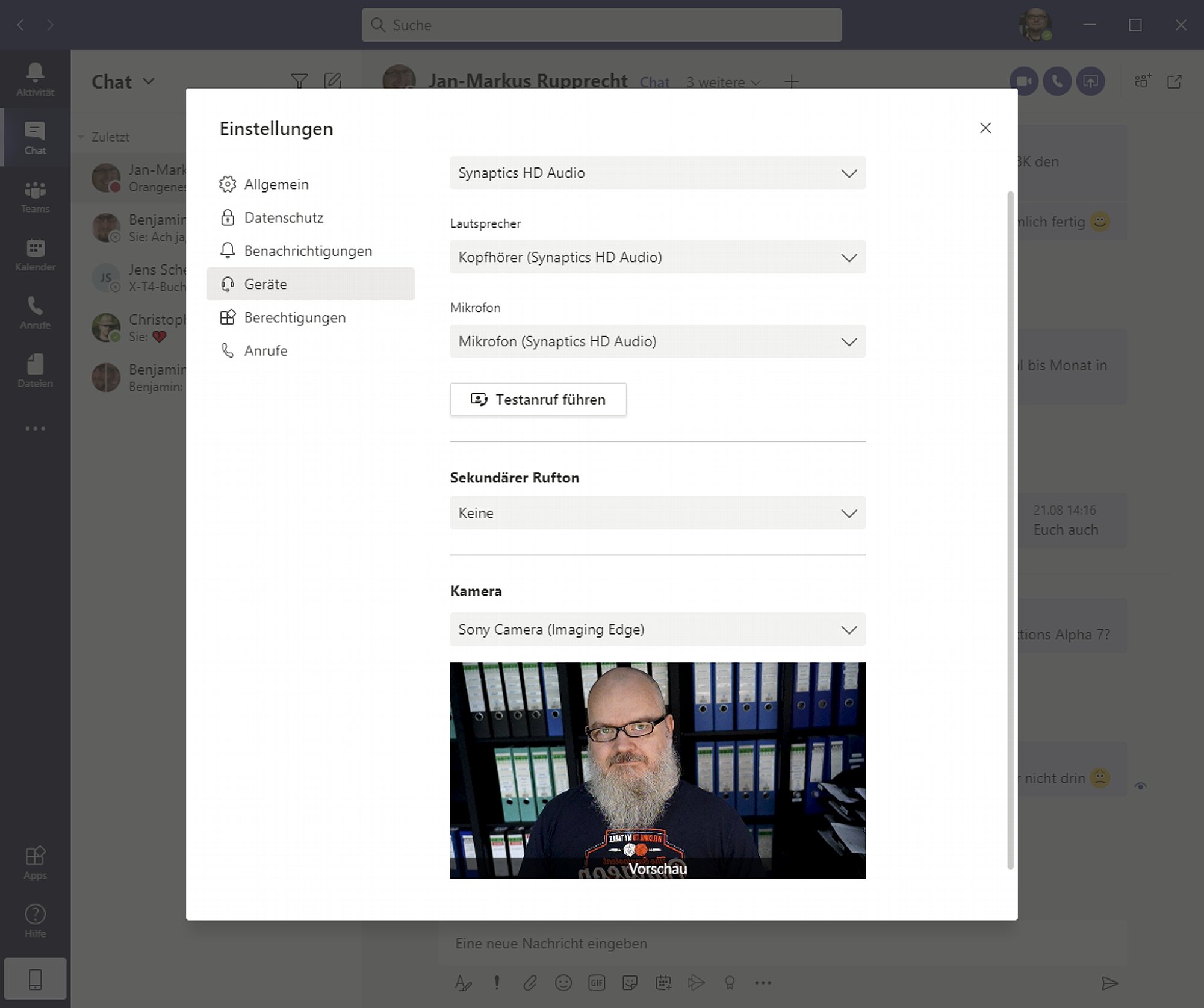Focus the Suche search field
The image size is (1204, 1008).
(601, 25)
